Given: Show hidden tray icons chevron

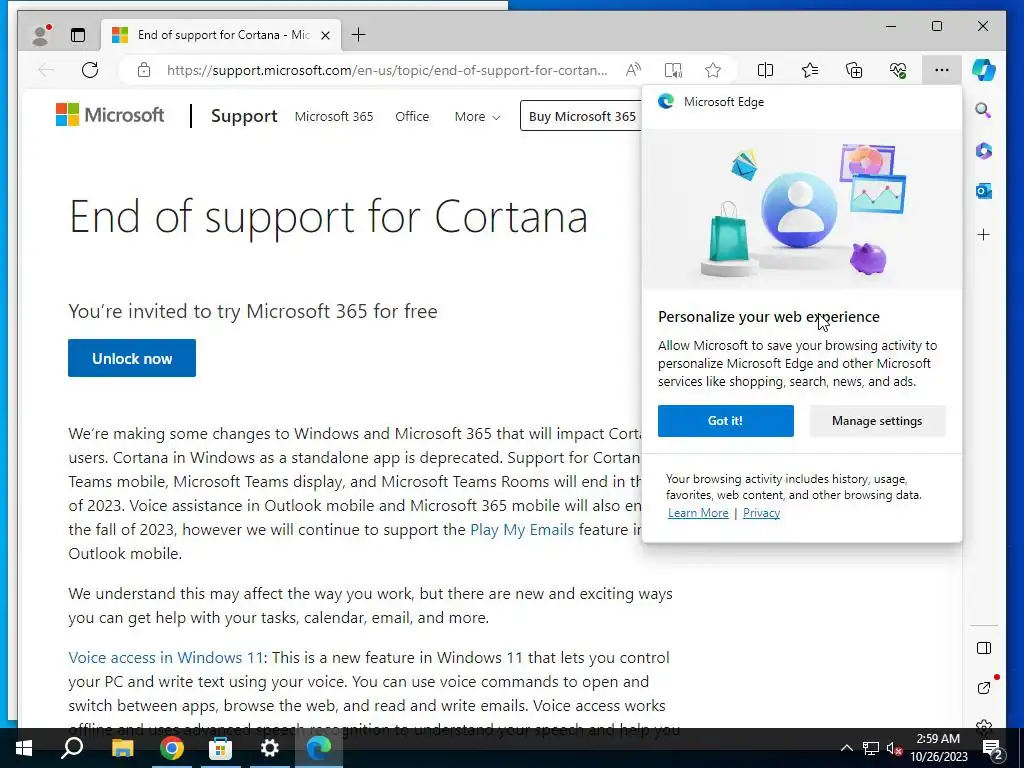Looking at the screenshot, I should tap(846, 748).
